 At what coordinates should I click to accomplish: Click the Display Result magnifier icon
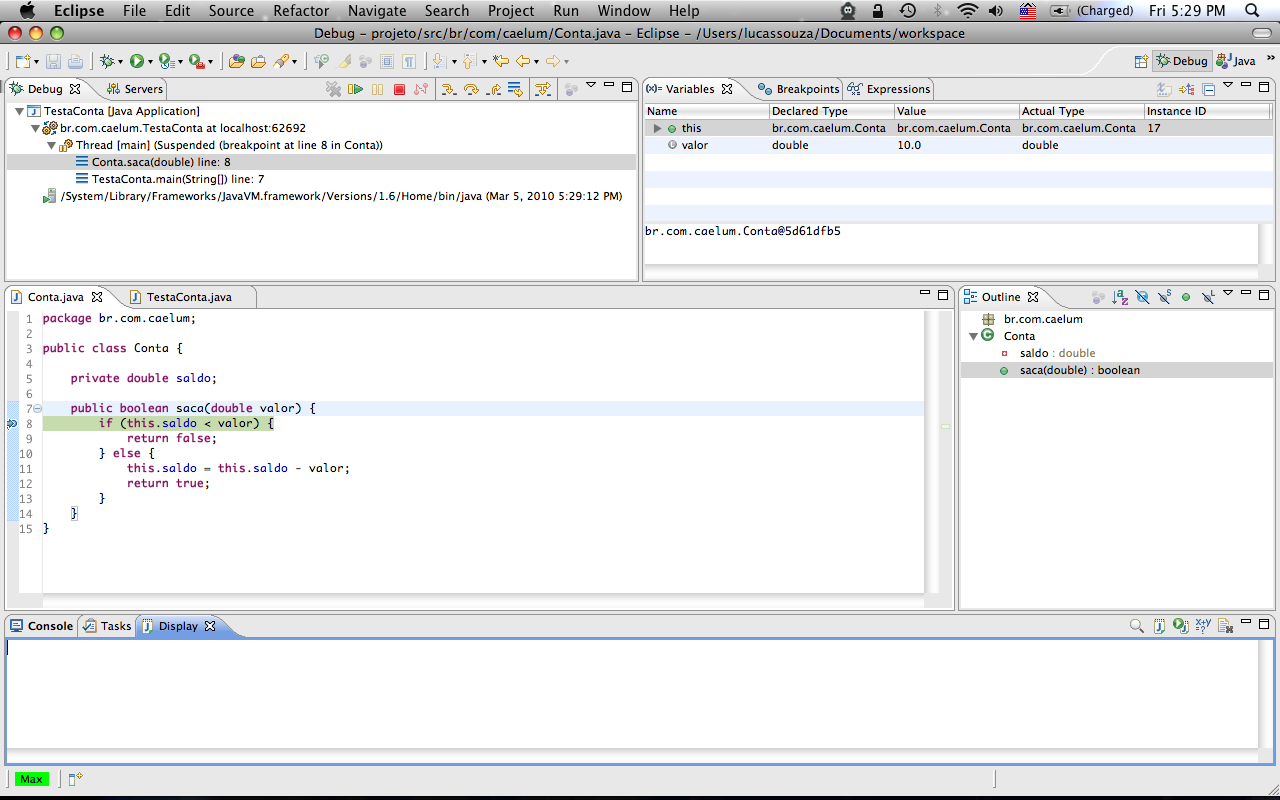point(1137,626)
